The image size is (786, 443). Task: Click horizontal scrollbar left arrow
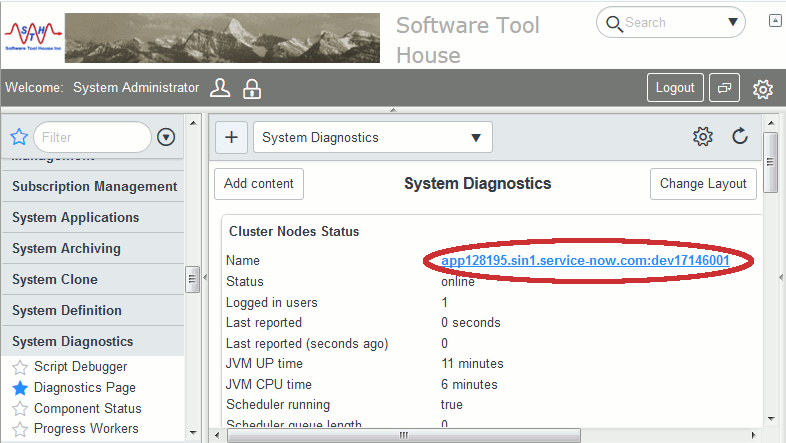pos(217,435)
